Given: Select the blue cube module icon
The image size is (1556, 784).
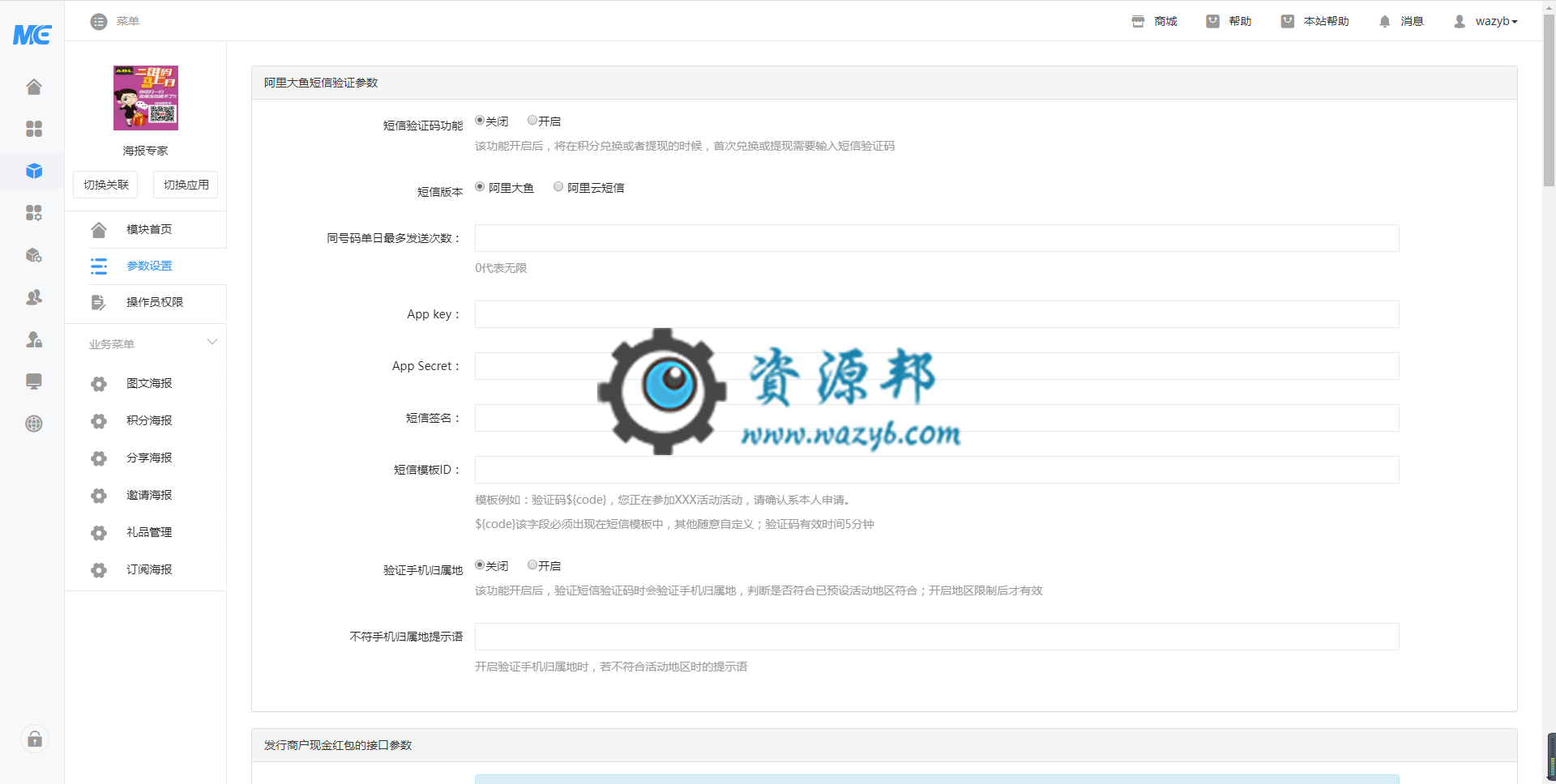Looking at the screenshot, I should click(x=34, y=171).
